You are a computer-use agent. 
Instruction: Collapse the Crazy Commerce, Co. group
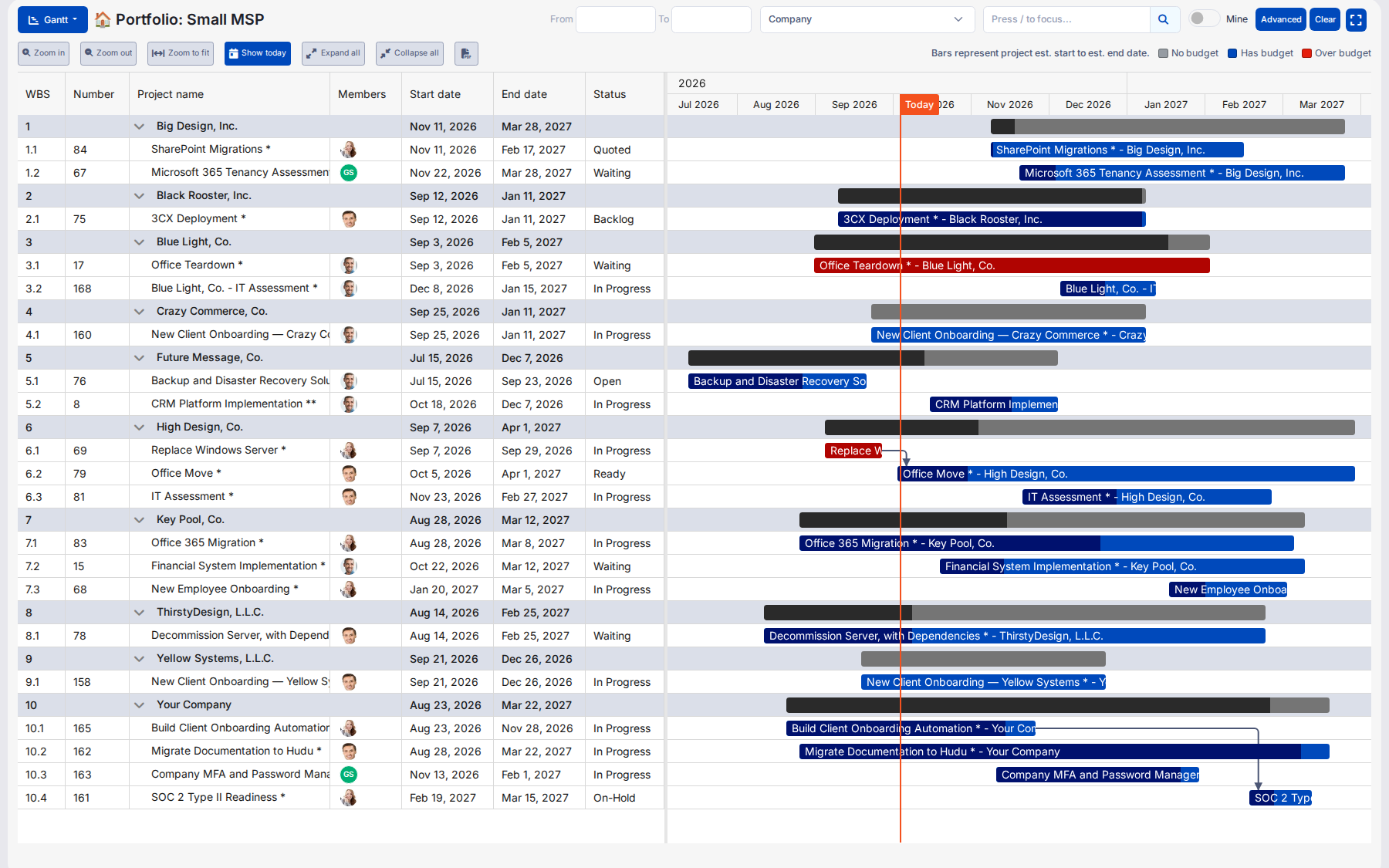pyautogui.click(x=139, y=312)
